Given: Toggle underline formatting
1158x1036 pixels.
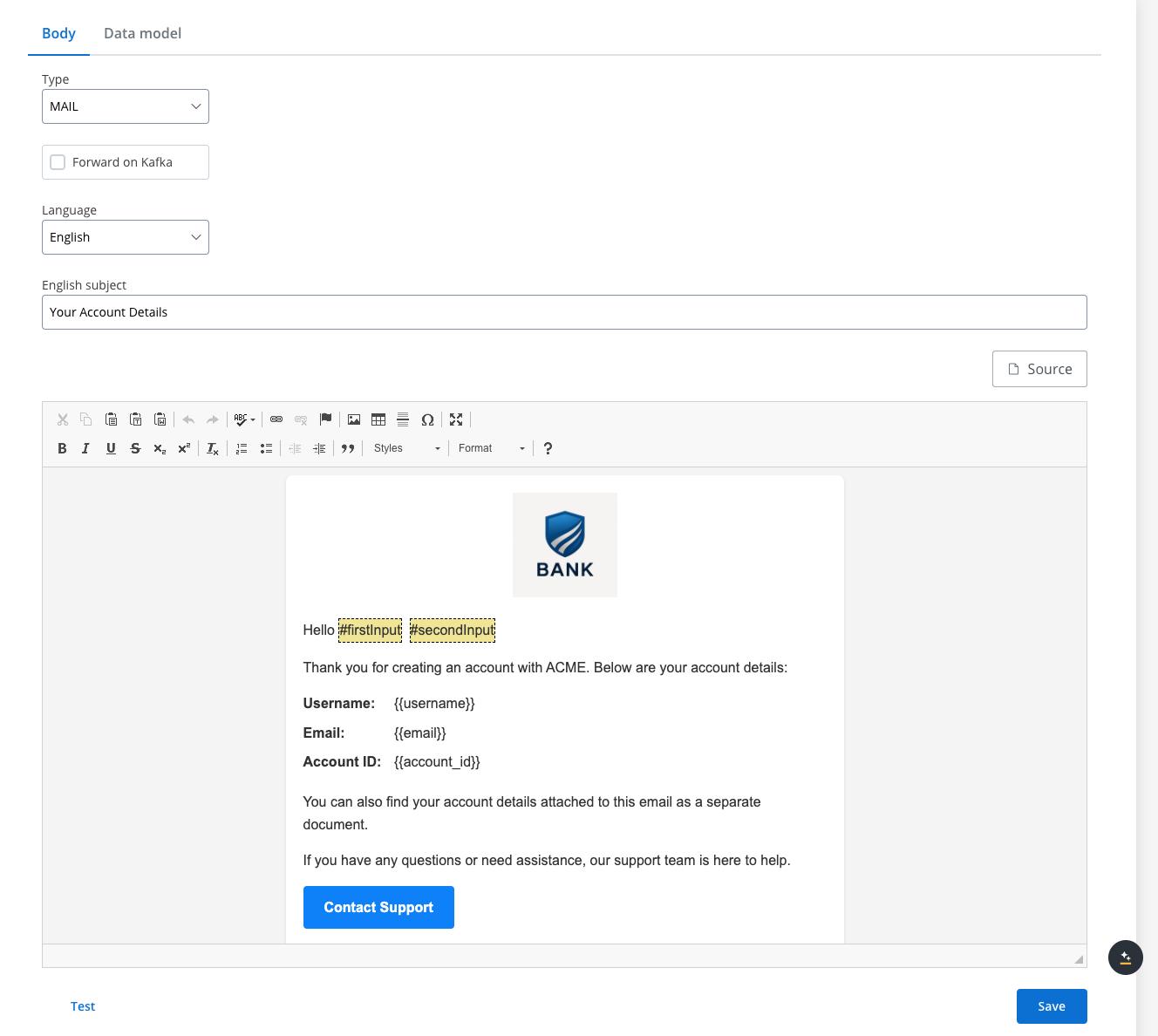Looking at the screenshot, I should [111, 448].
